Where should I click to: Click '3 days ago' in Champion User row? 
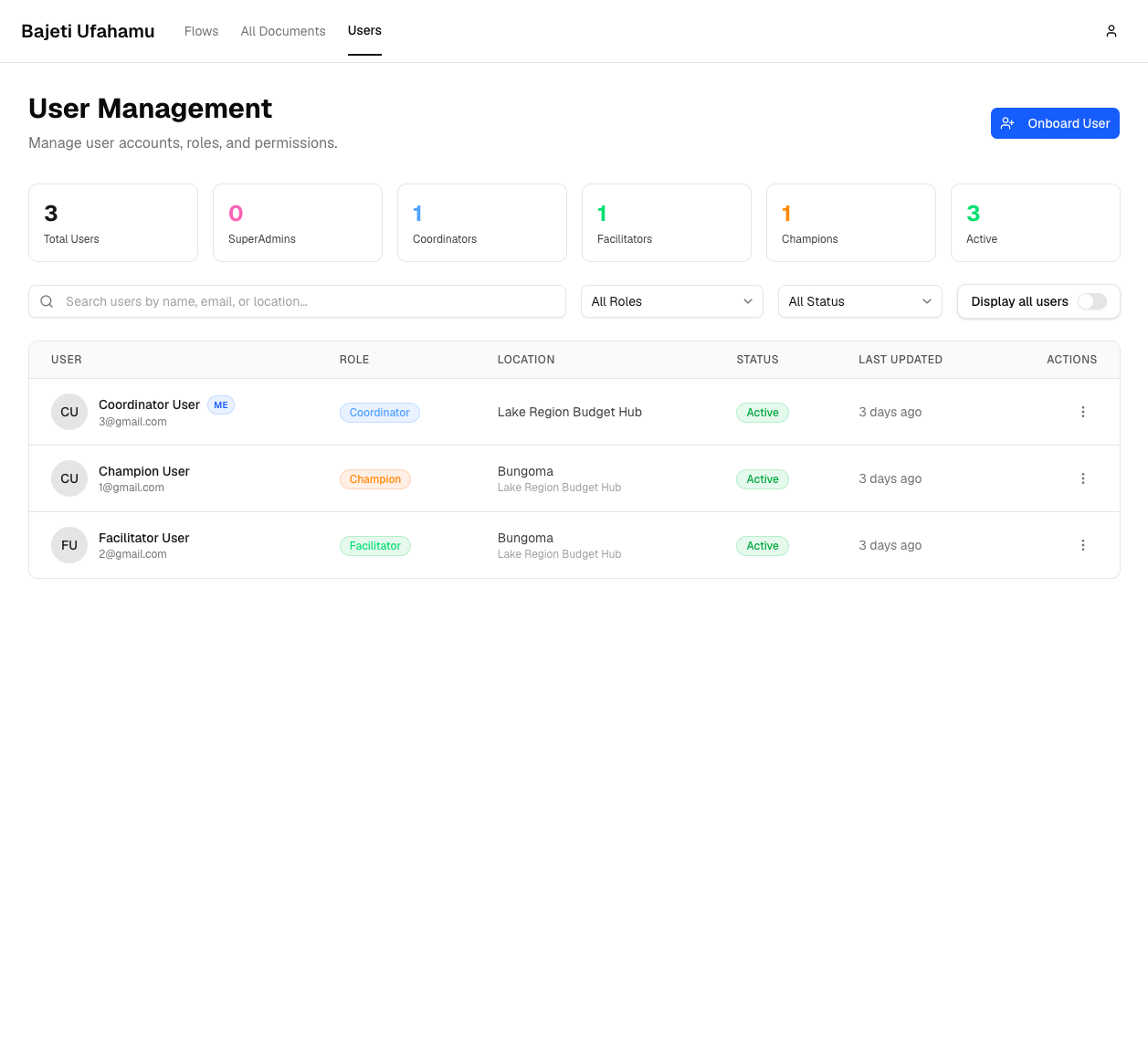(890, 478)
